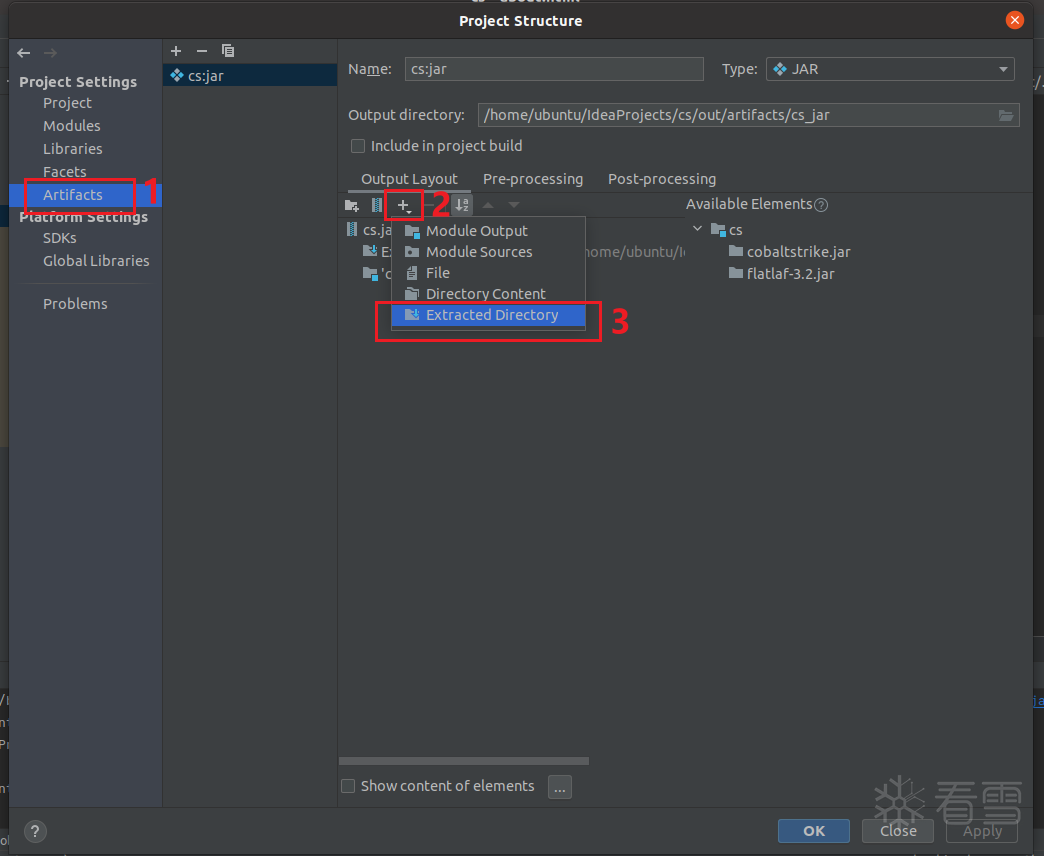Click the ellipsis button beside Show content

pos(560,787)
